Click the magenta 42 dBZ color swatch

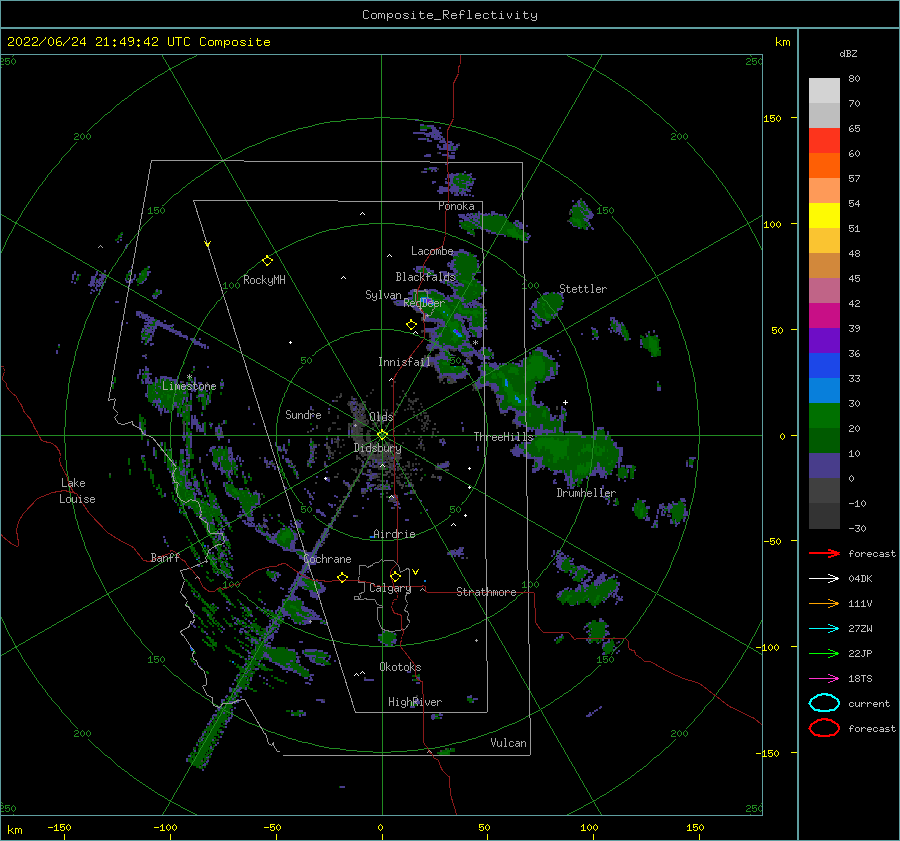(x=824, y=315)
